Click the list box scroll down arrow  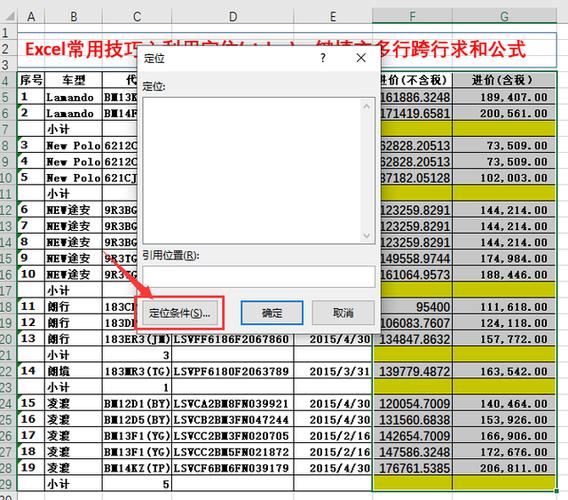click(366, 236)
